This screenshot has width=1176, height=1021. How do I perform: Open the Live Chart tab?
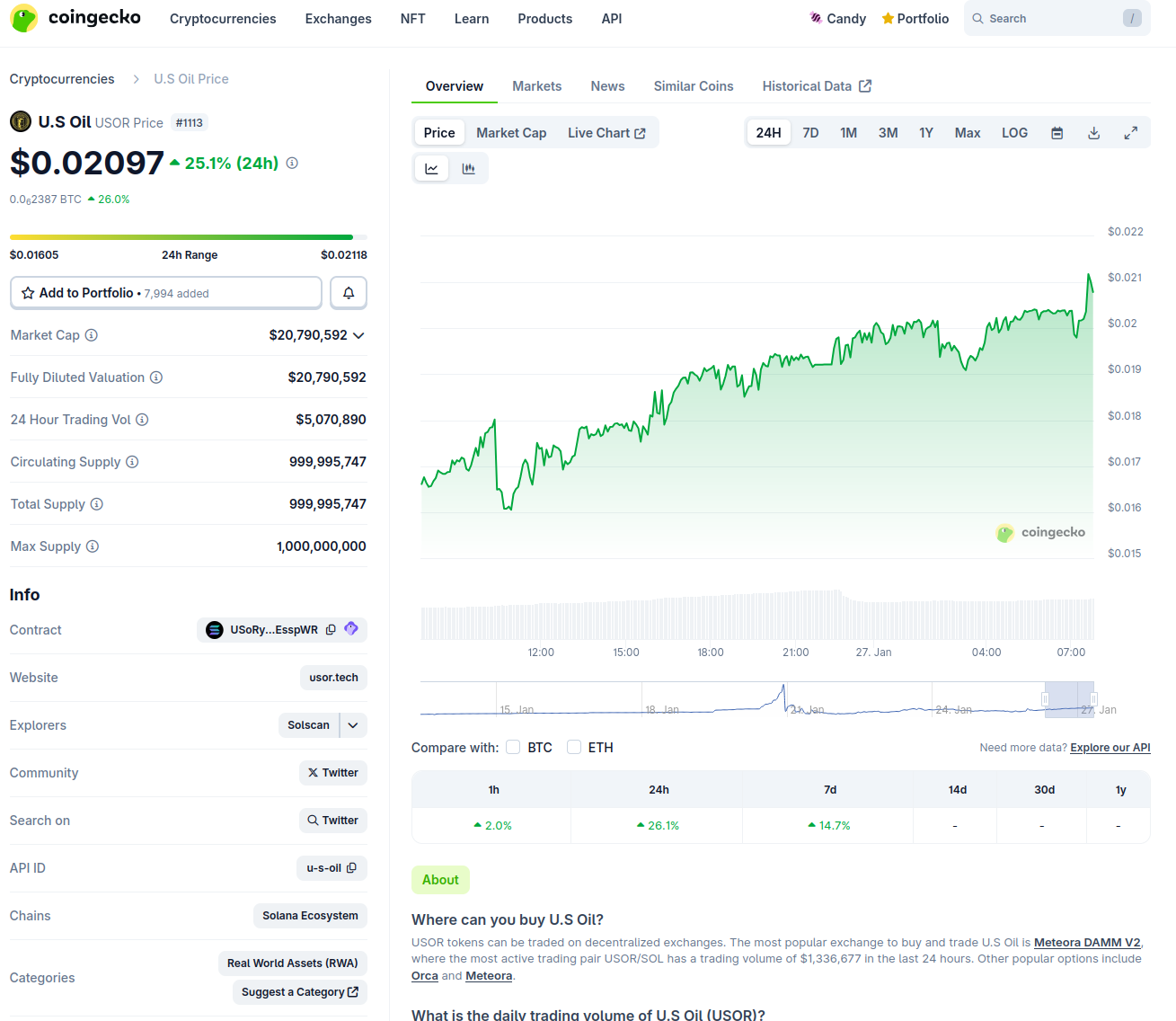pos(606,133)
